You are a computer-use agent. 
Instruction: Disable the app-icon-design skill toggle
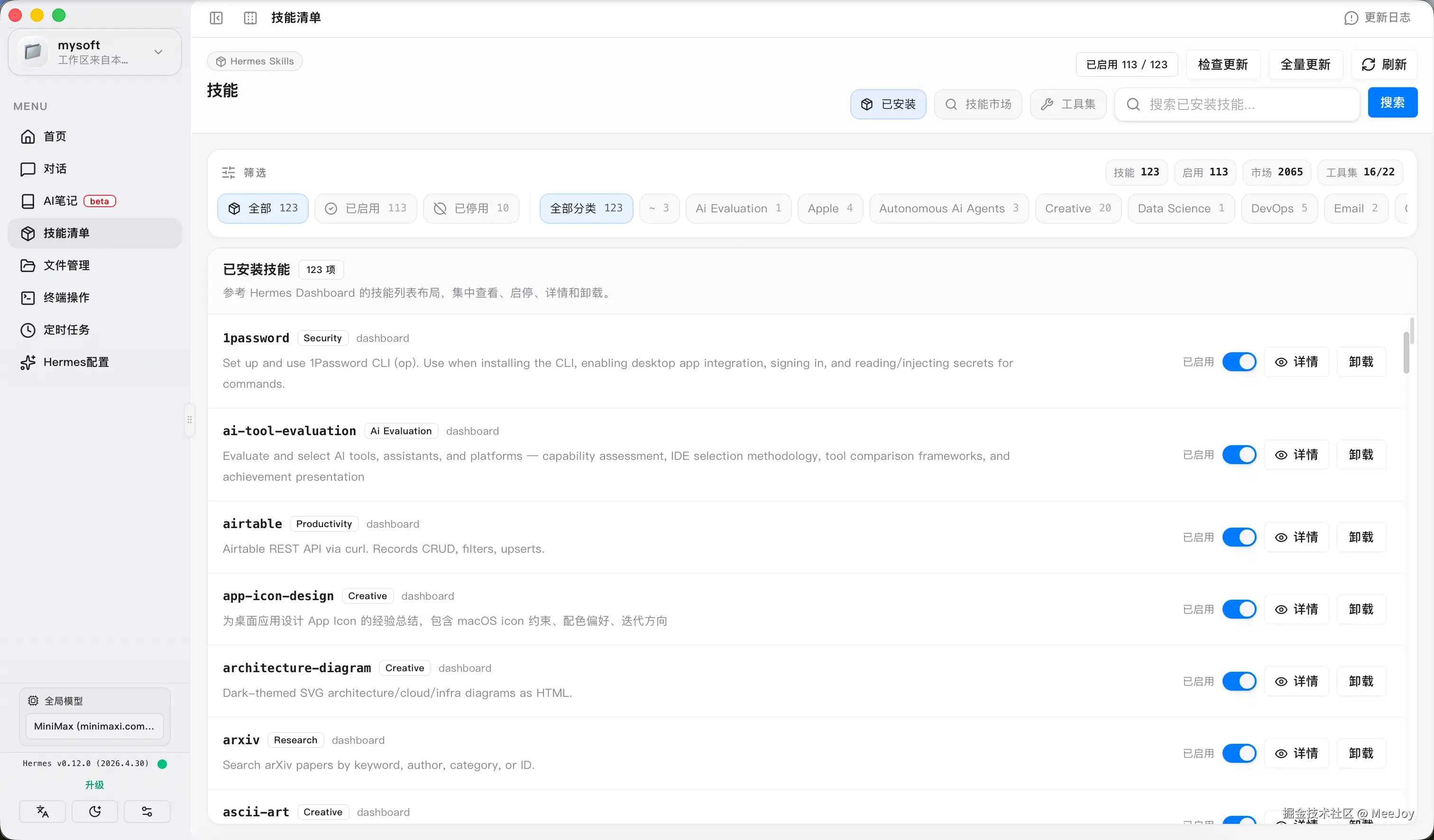(x=1240, y=609)
